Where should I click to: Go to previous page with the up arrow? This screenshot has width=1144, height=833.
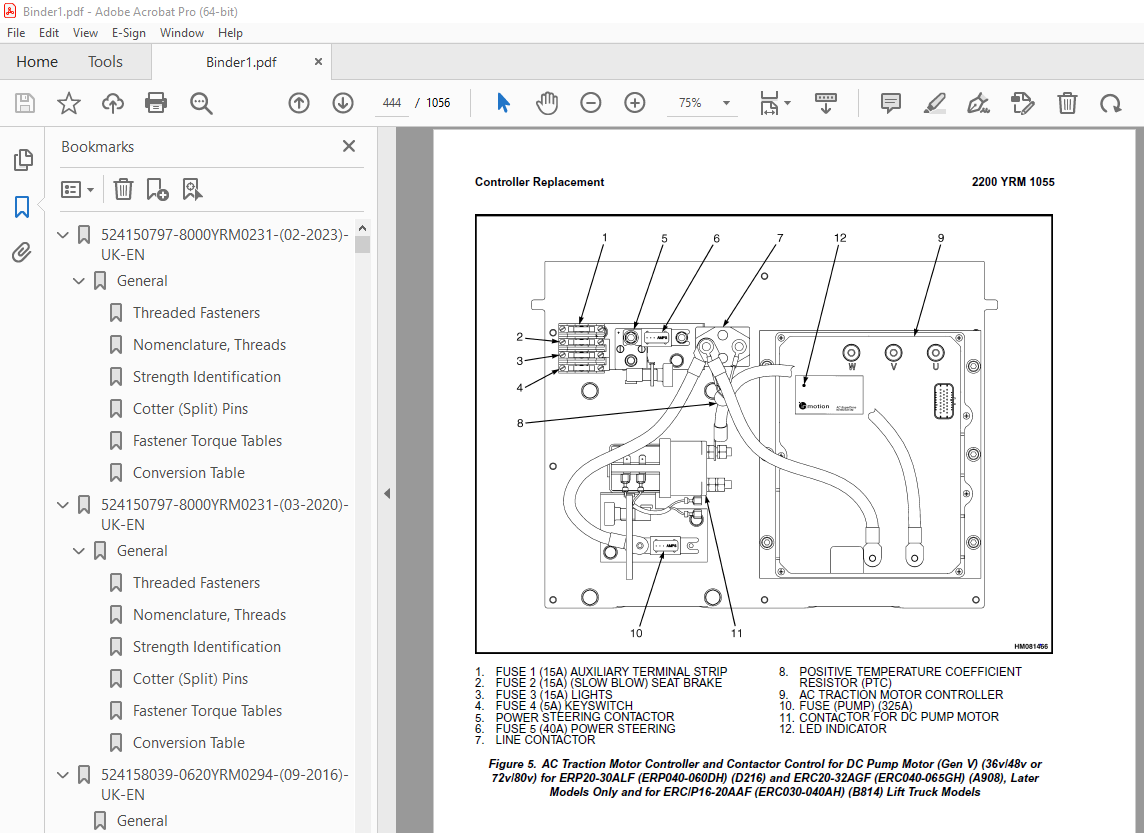(299, 103)
